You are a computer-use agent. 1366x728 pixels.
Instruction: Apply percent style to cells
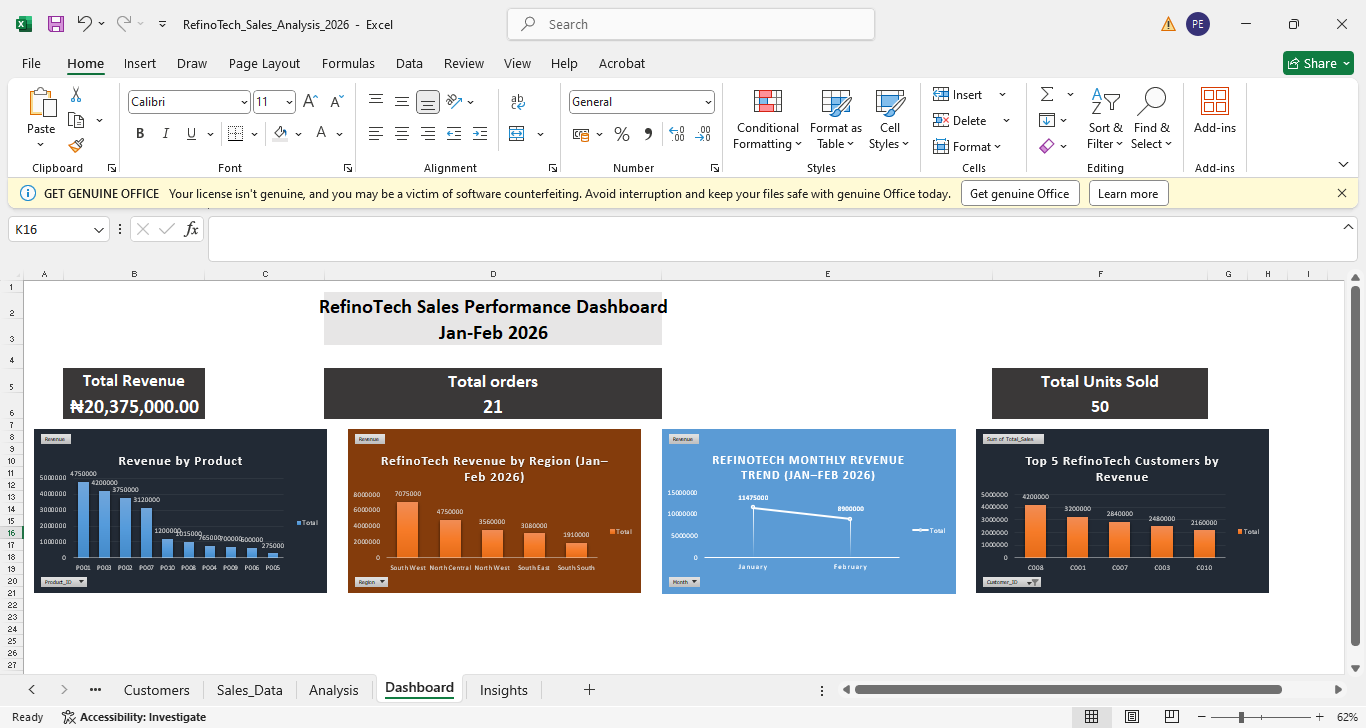(x=622, y=134)
